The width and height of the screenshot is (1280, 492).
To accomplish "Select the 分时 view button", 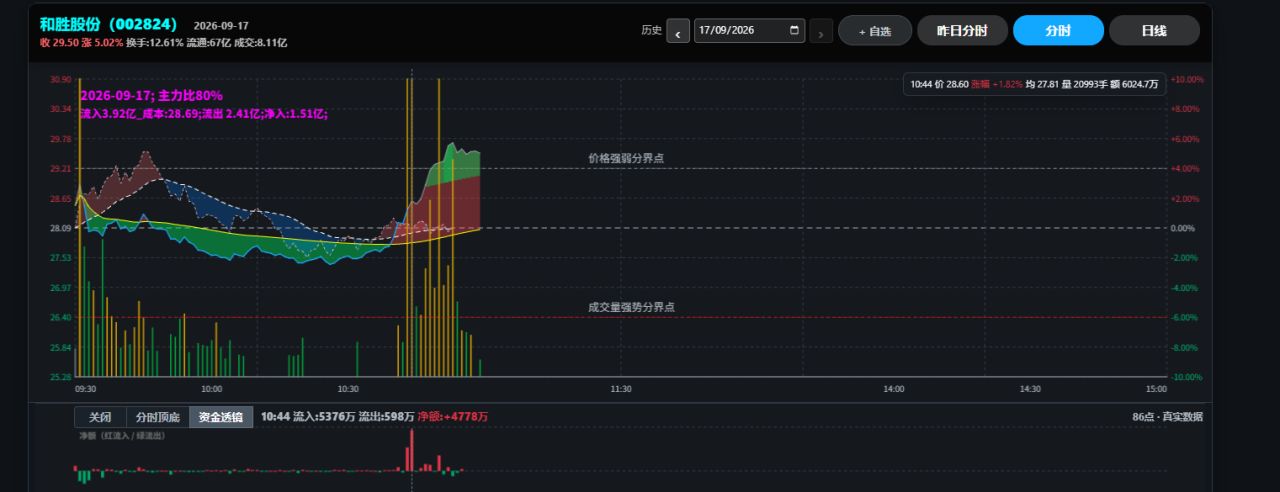I will [1058, 31].
